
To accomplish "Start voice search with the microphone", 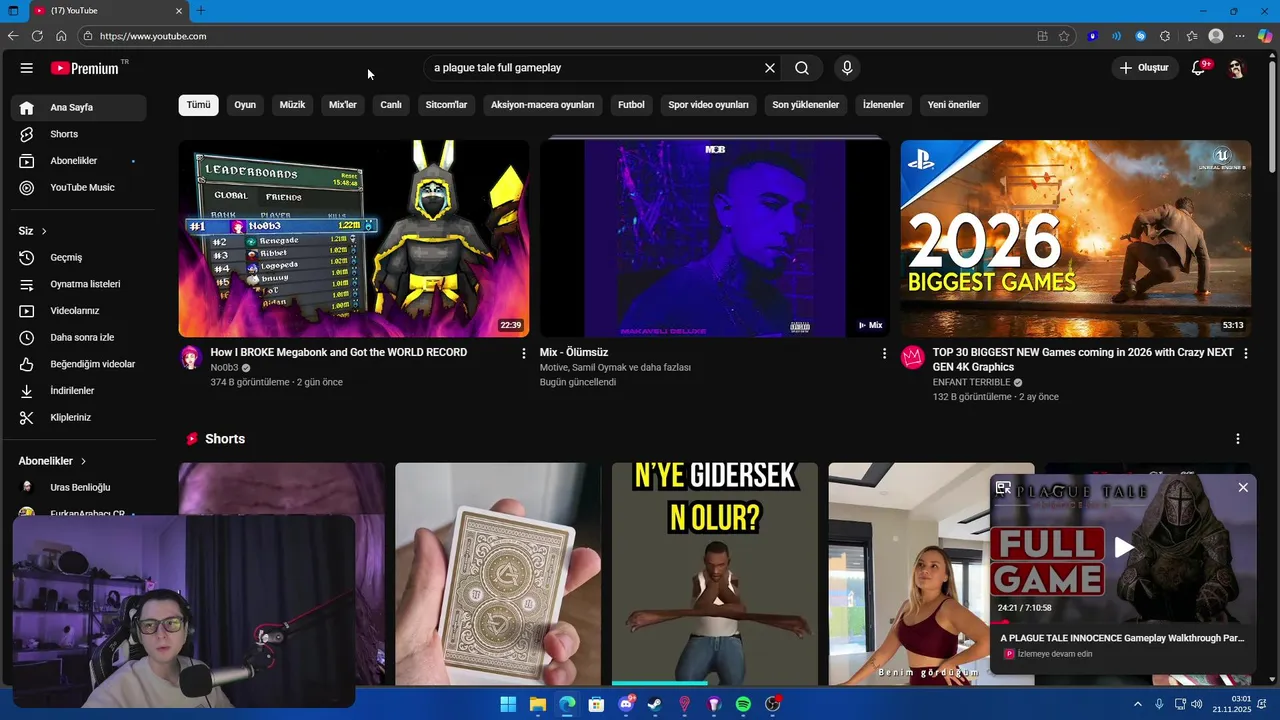I will point(847,68).
